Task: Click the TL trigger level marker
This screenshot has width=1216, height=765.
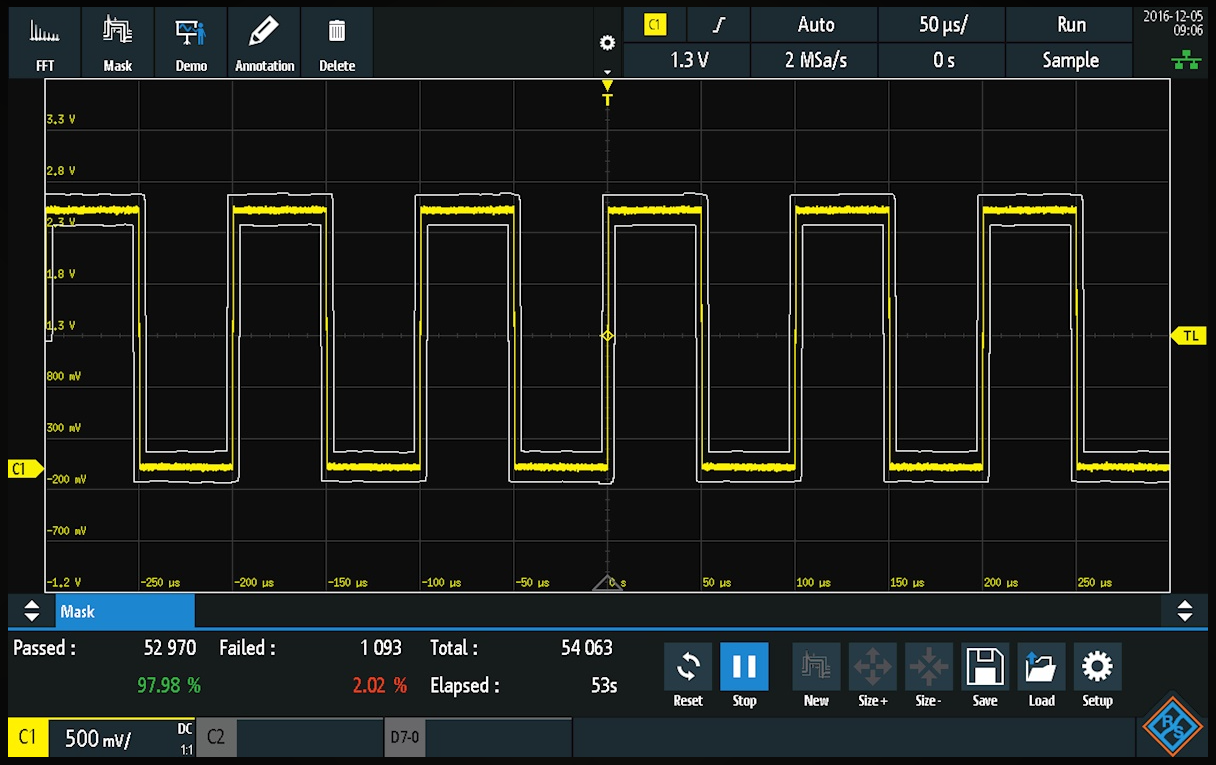Action: click(x=1189, y=336)
